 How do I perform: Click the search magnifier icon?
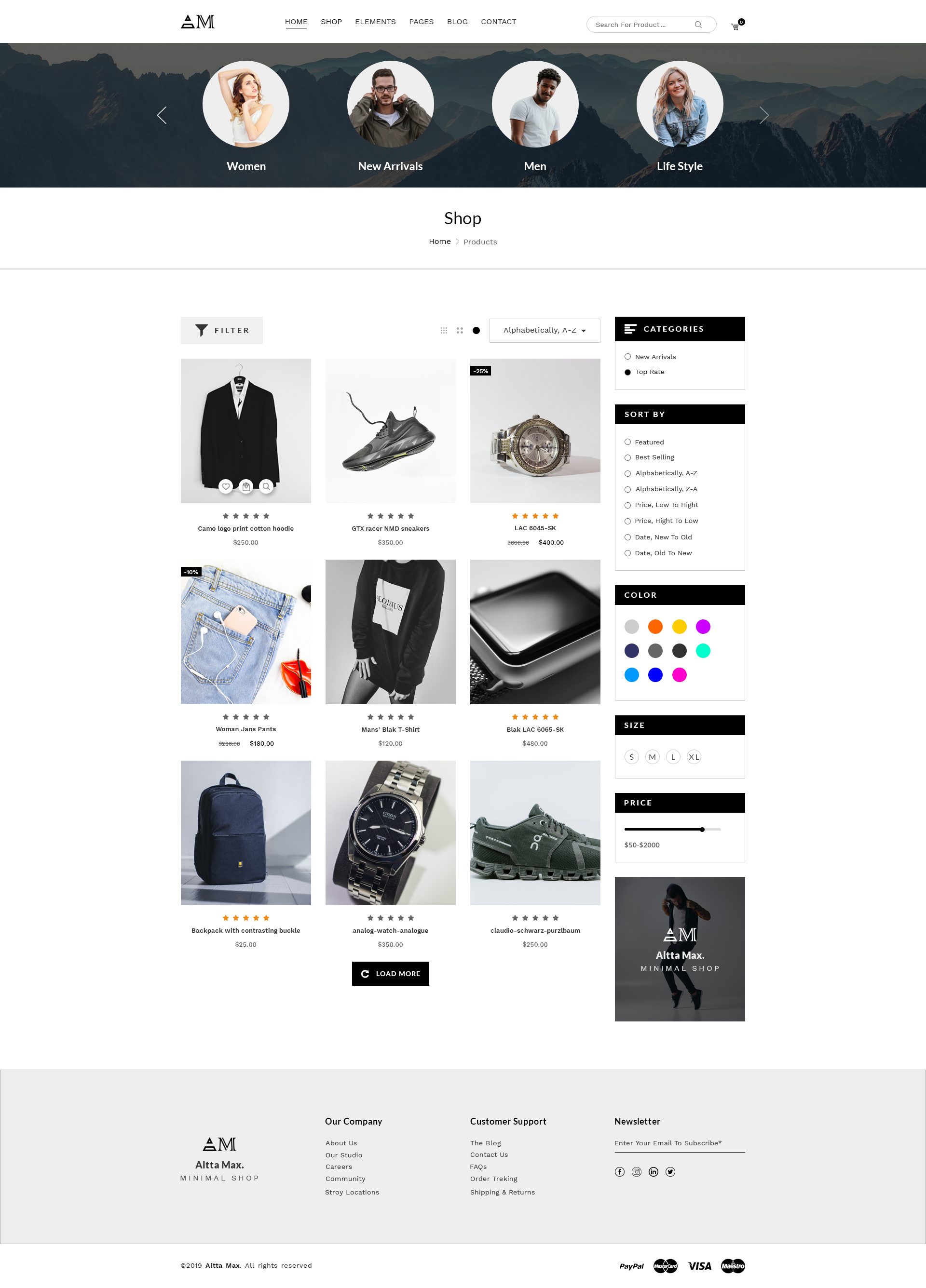click(698, 25)
